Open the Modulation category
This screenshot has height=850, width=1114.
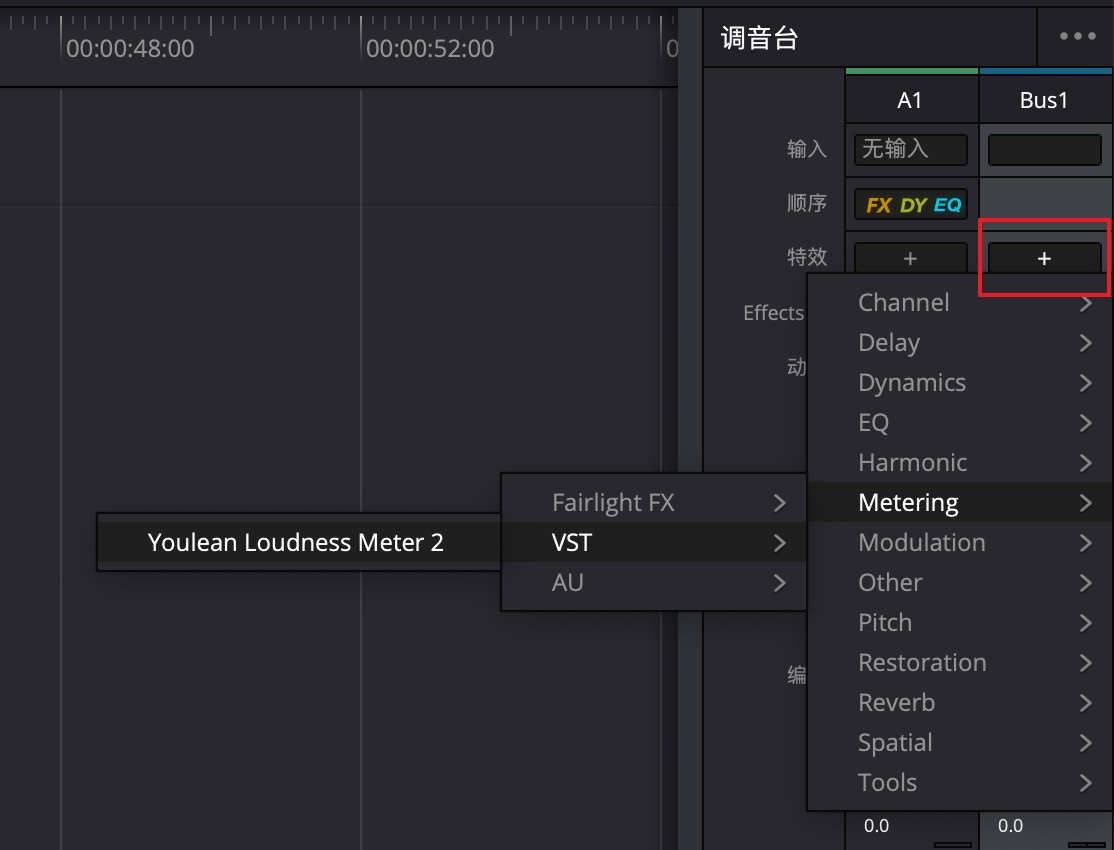pyautogui.click(x=960, y=543)
